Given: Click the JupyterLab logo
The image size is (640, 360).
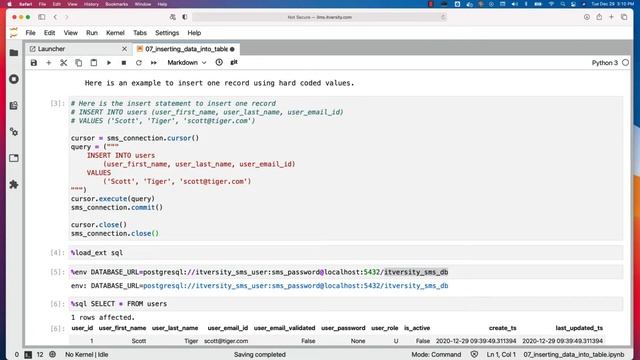Looking at the screenshot, I should [14, 33].
